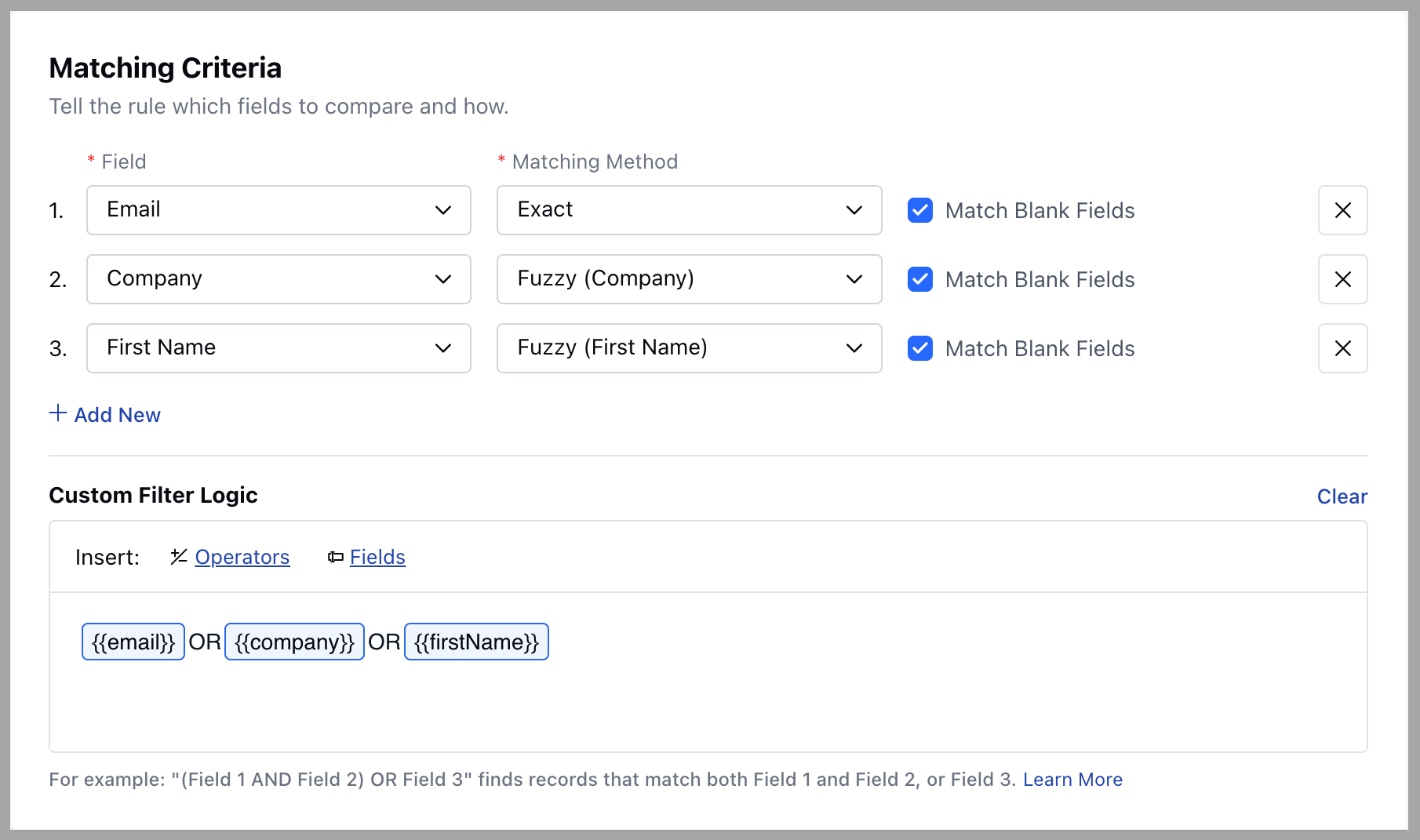Open the Fuzzy (Company) method dropdown
Image resolution: width=1420 pixels, height=840 pixels.
689,279
